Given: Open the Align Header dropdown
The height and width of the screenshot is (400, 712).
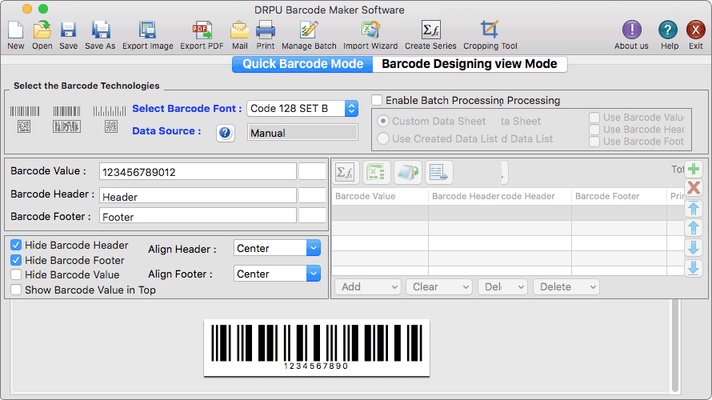Looking at the screenshot, I should click(277, 248).
